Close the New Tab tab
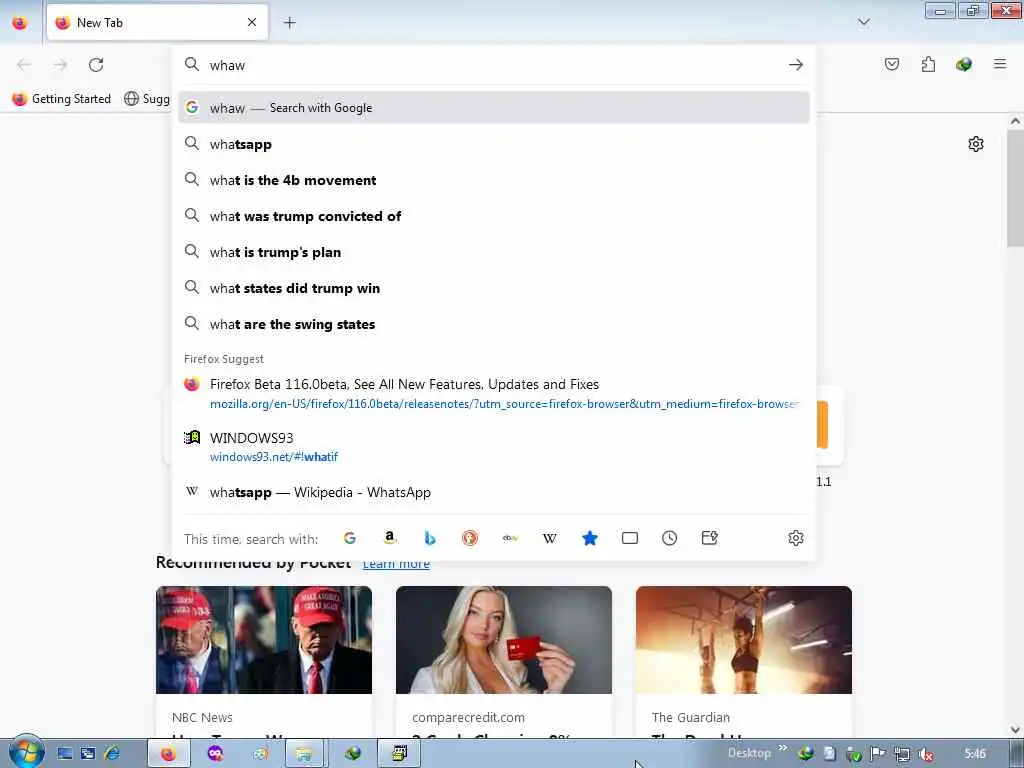 coord(251,22)
